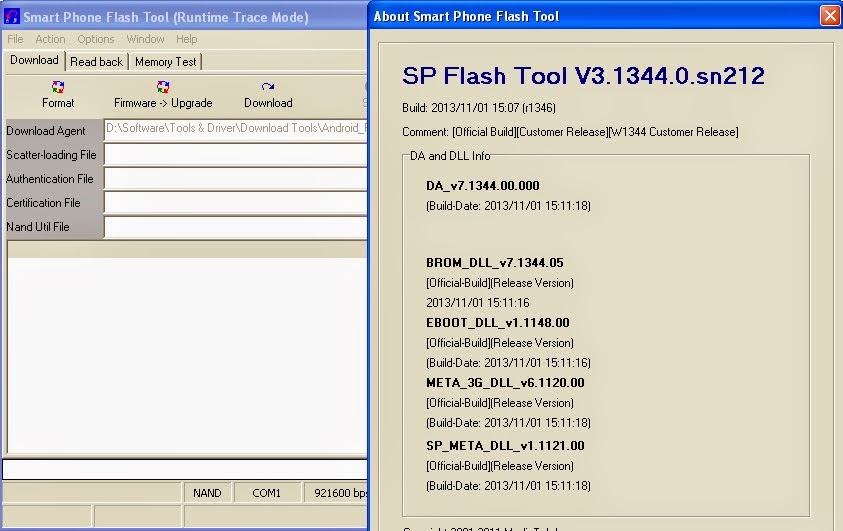Click the DA and DLL Info group label

[x=450, y=156]
